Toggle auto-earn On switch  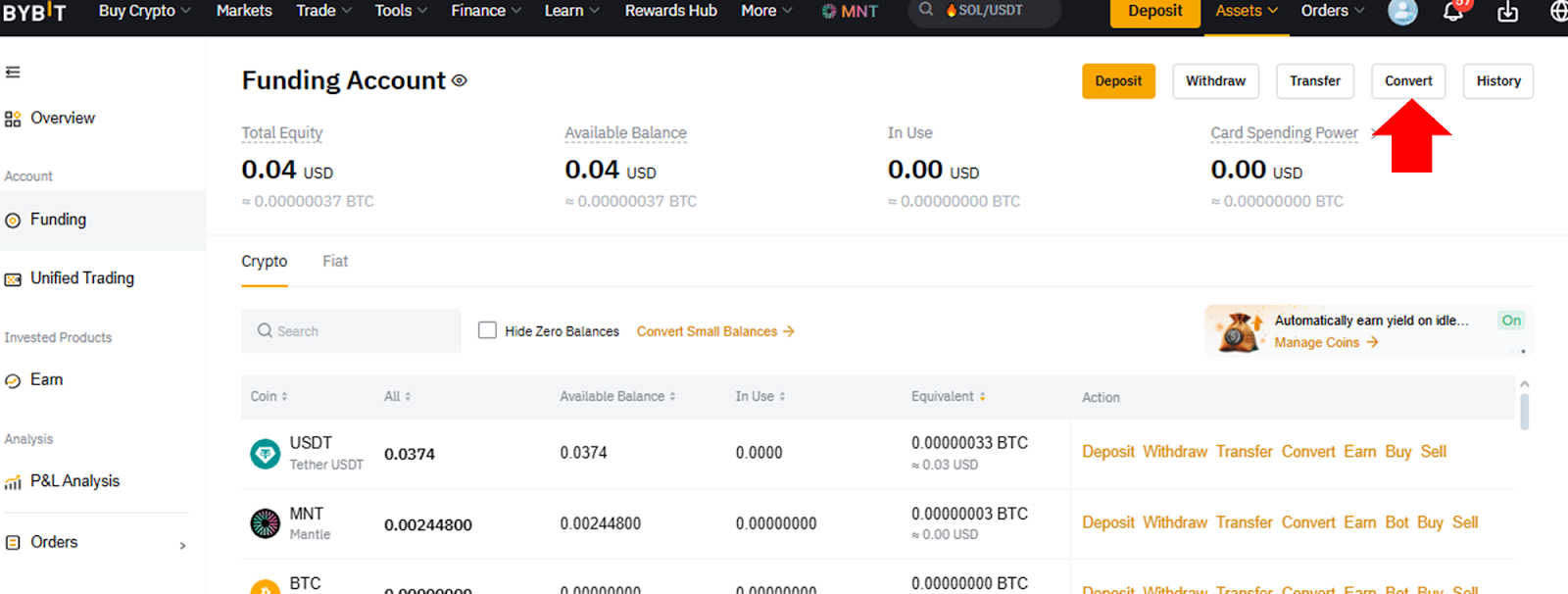coord(1511,321)
